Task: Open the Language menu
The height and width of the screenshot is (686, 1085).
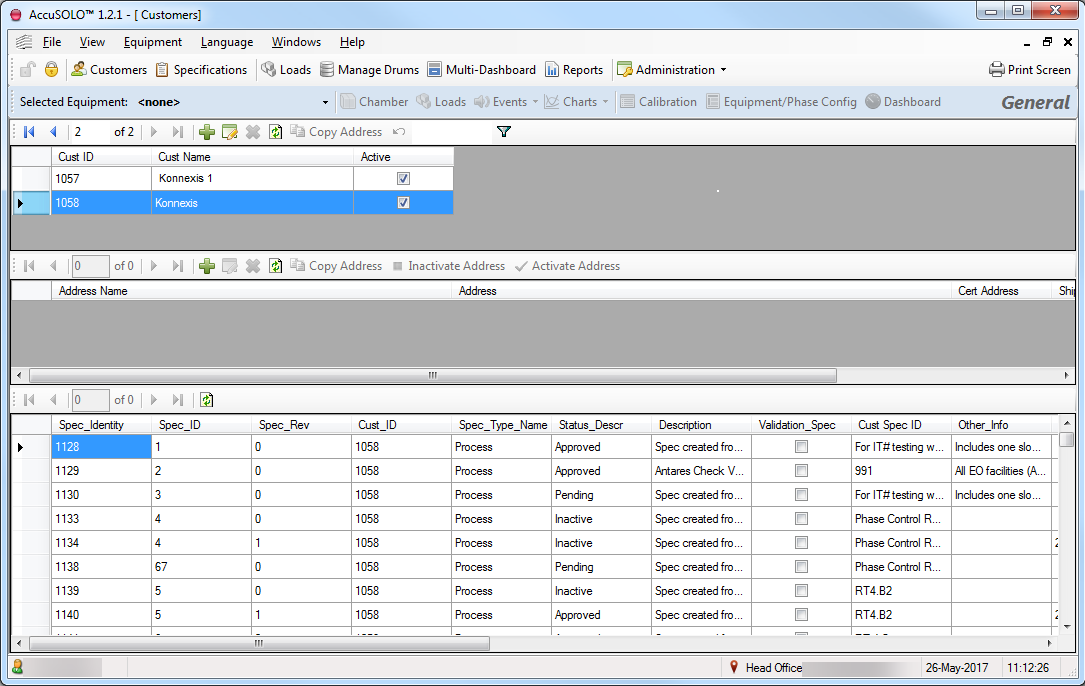Action: click(226, 42)
